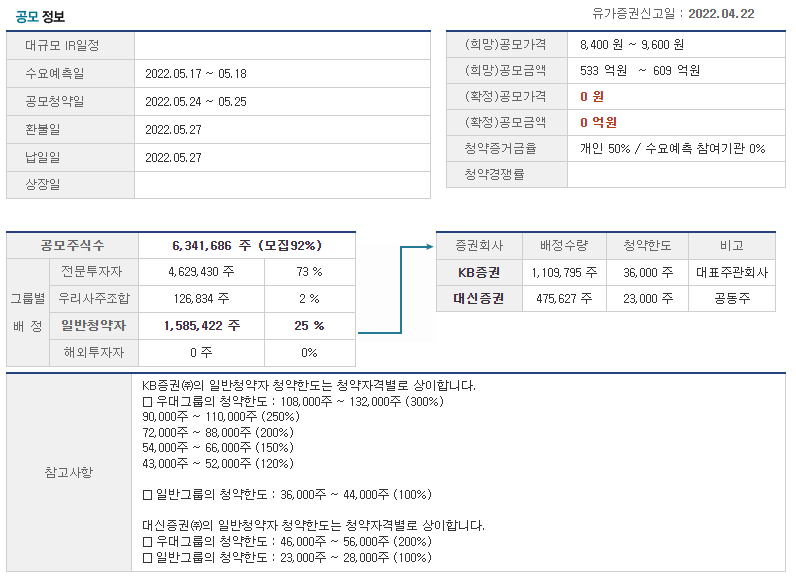
Task: Open the KB증권 row name
Action: pyautogui.click(x=479, y=273)
